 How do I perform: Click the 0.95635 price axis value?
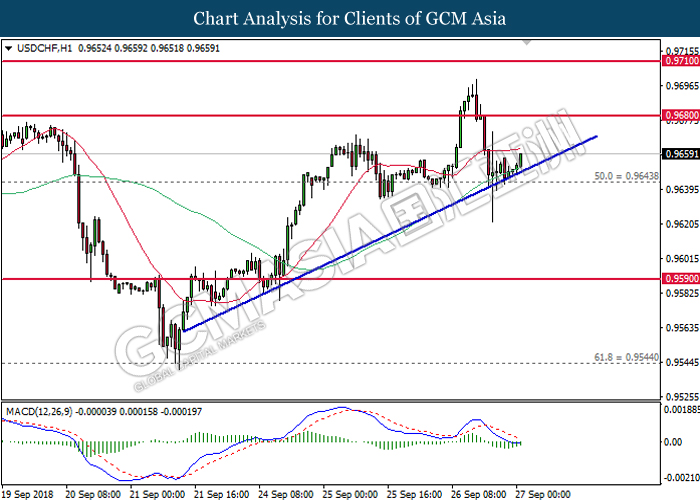pos(682,328)
